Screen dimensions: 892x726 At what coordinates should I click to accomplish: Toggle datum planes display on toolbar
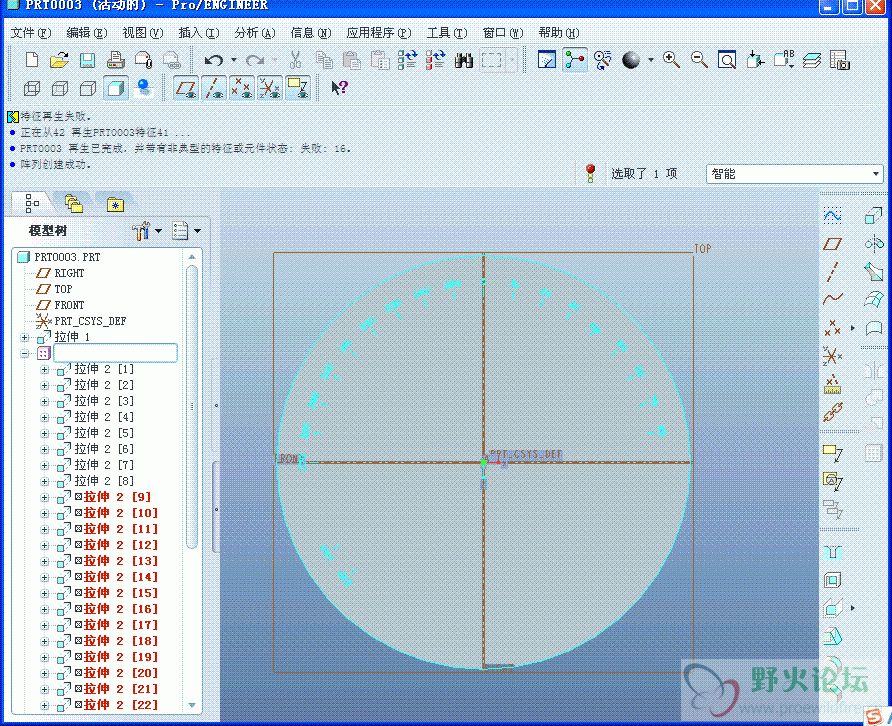185,88
